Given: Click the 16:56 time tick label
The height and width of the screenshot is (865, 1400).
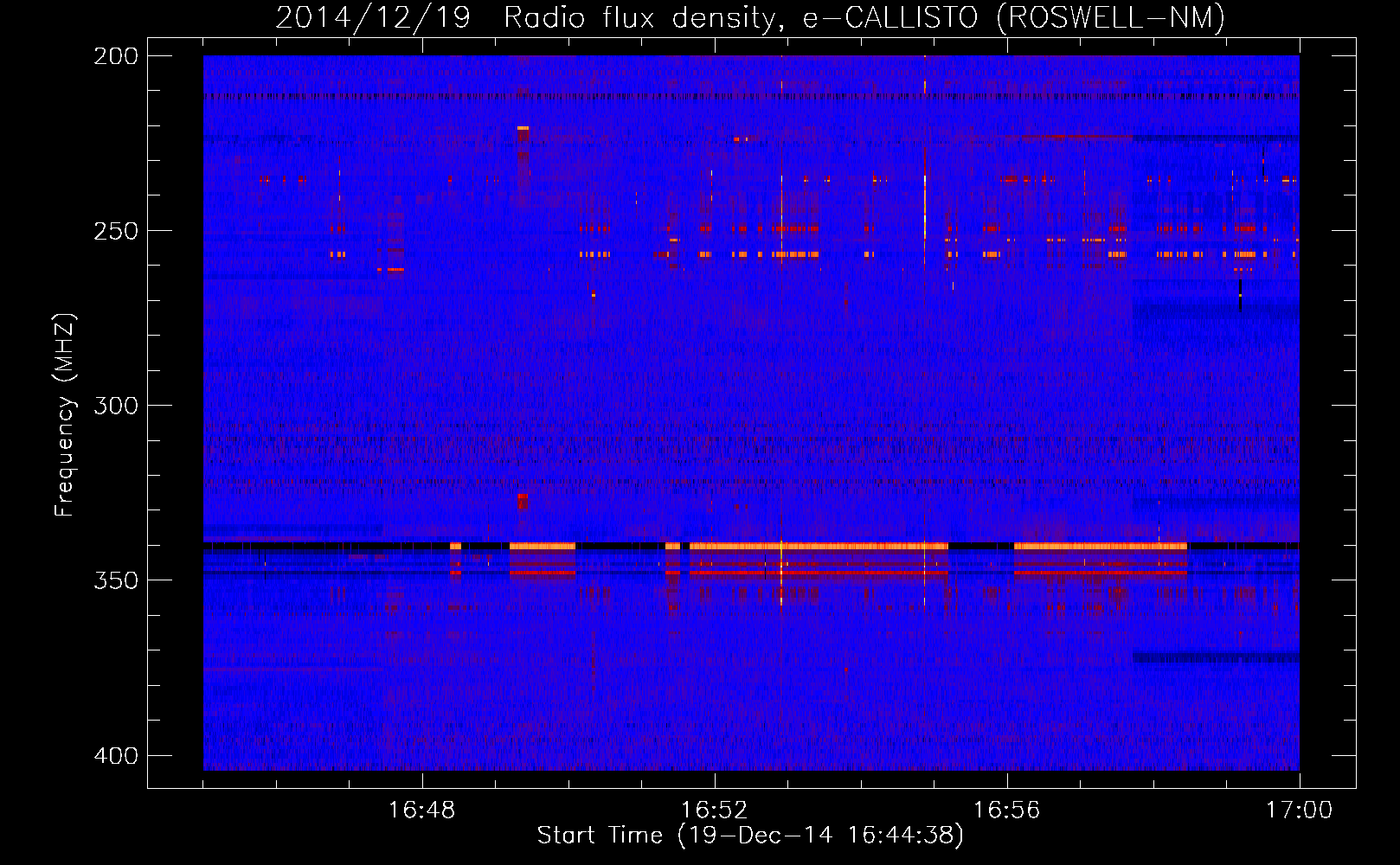Looking at the screenshot, I should (1007, 811).
